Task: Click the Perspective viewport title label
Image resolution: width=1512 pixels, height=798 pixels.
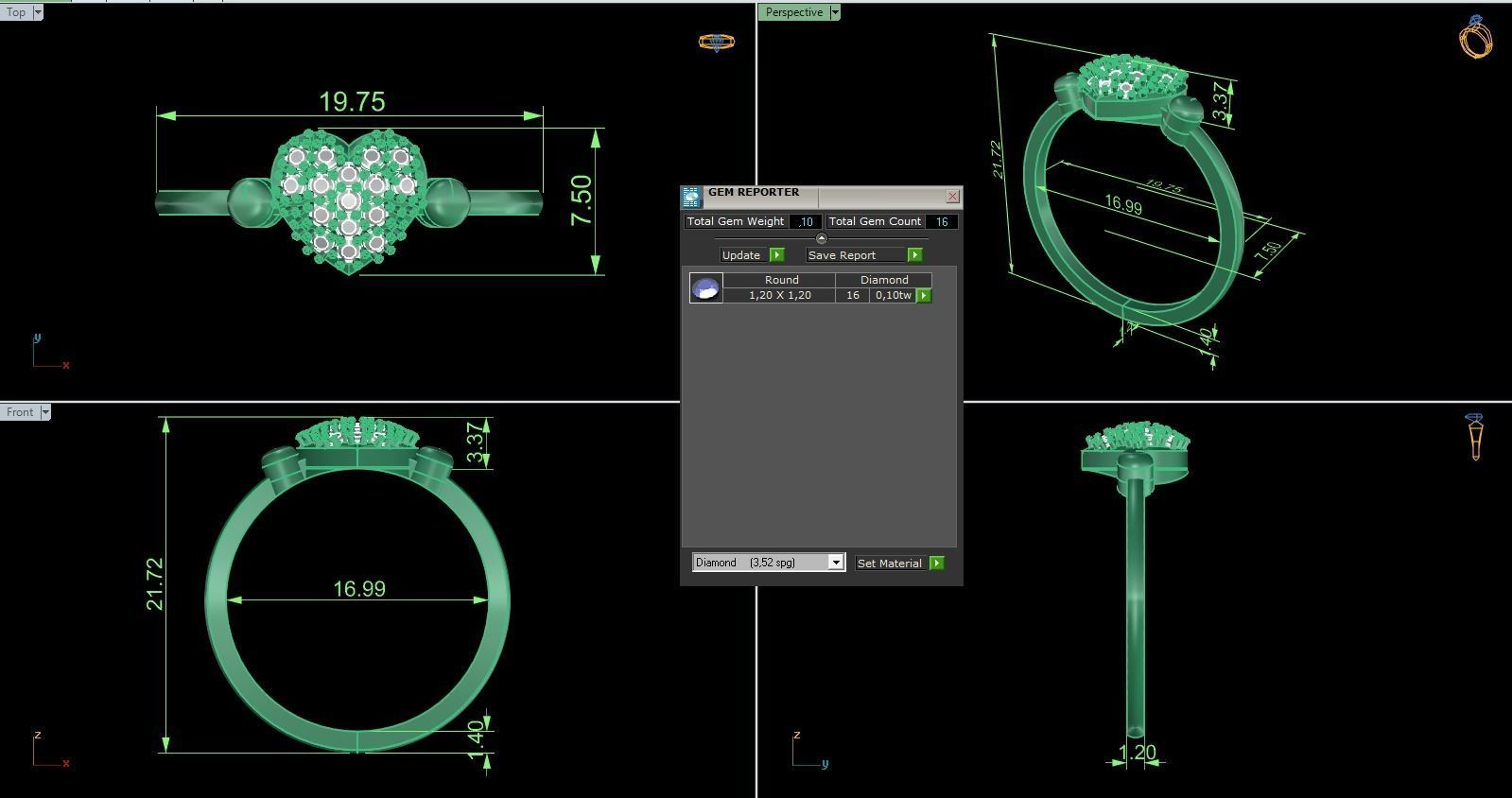Action: click(794, 12)
